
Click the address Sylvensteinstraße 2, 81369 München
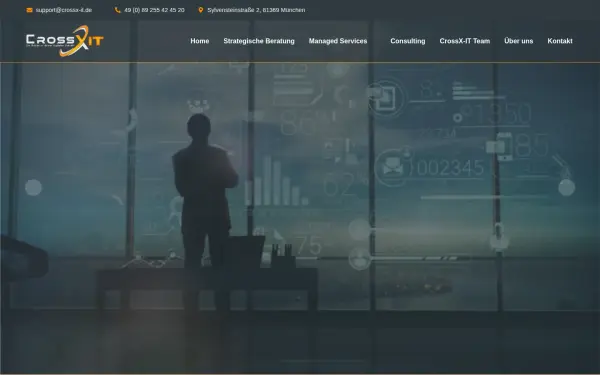(x=256, y=10)
